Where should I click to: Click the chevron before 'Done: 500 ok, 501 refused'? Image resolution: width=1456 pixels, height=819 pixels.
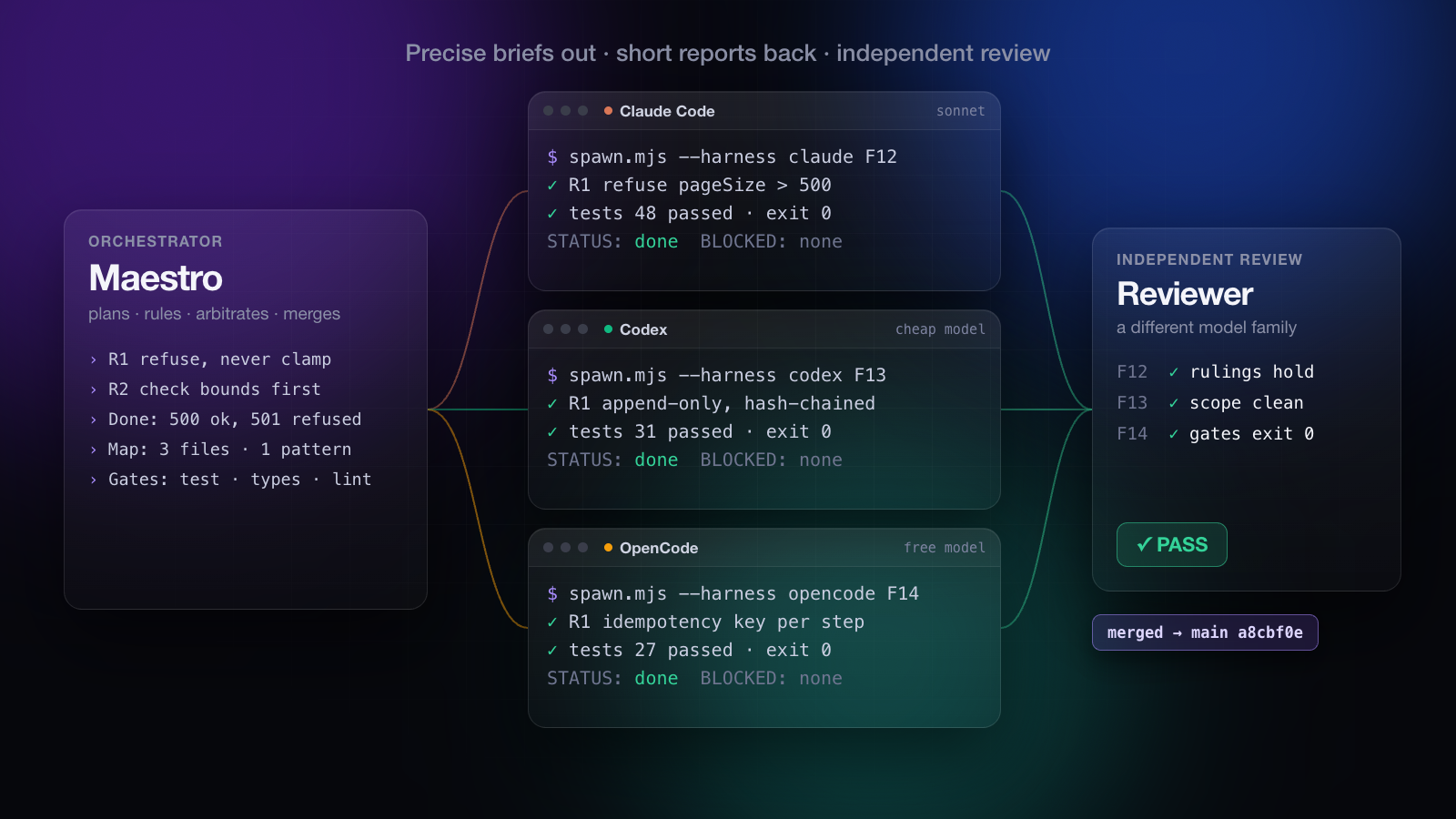click(93, 420)
